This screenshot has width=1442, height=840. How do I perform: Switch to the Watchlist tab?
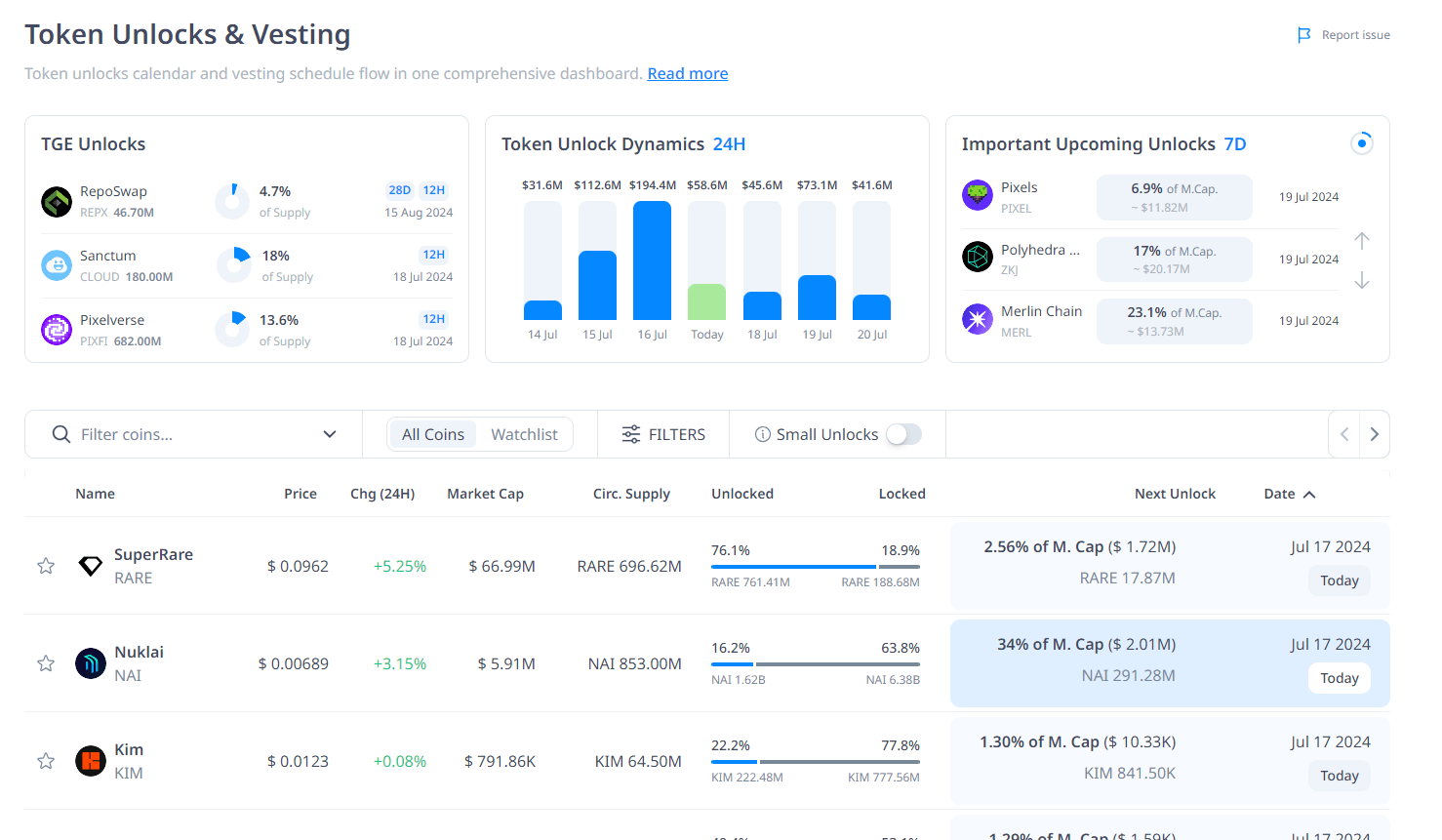[524, 434]
